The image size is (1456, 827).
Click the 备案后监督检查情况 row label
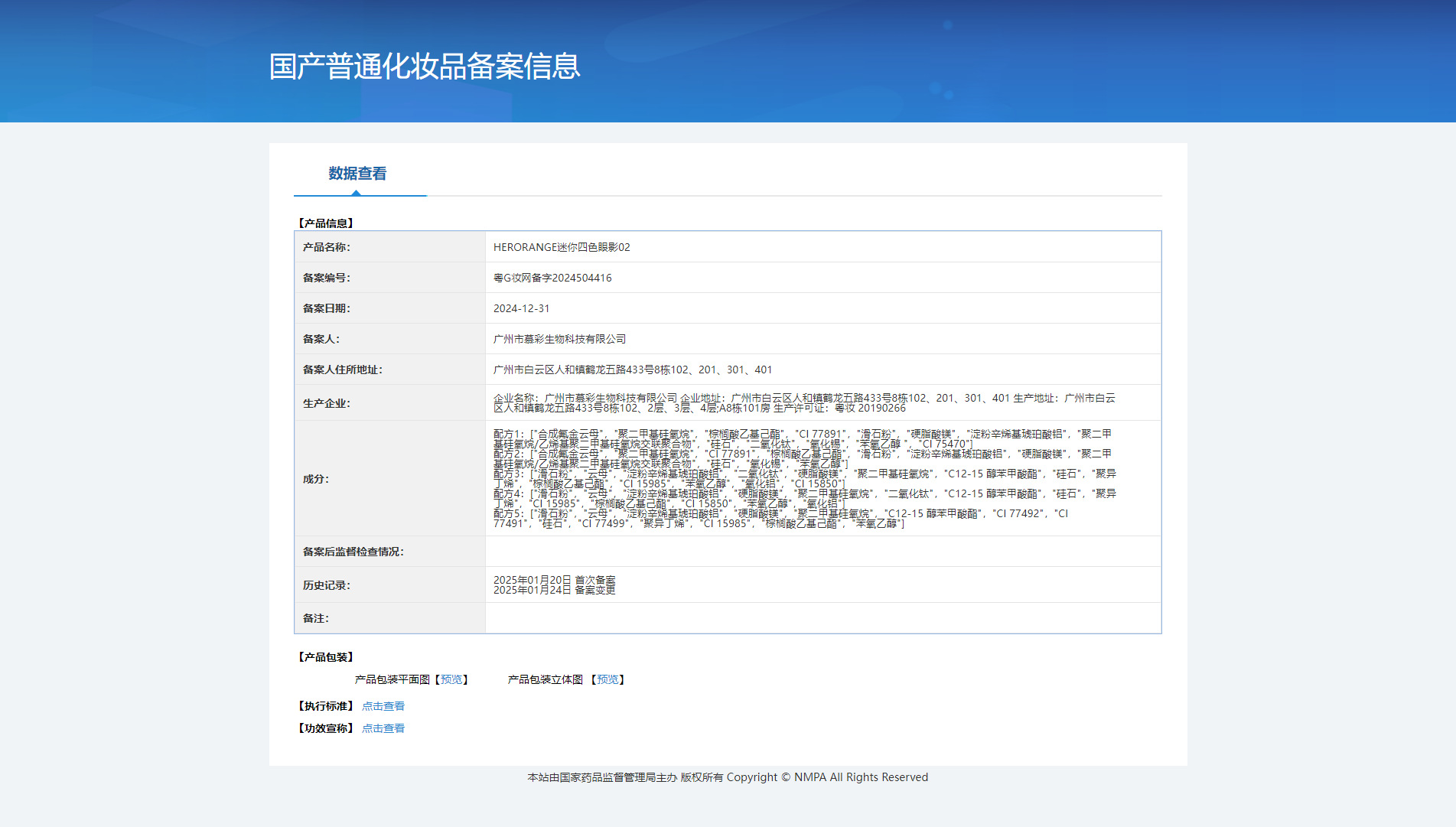[353, 552]
